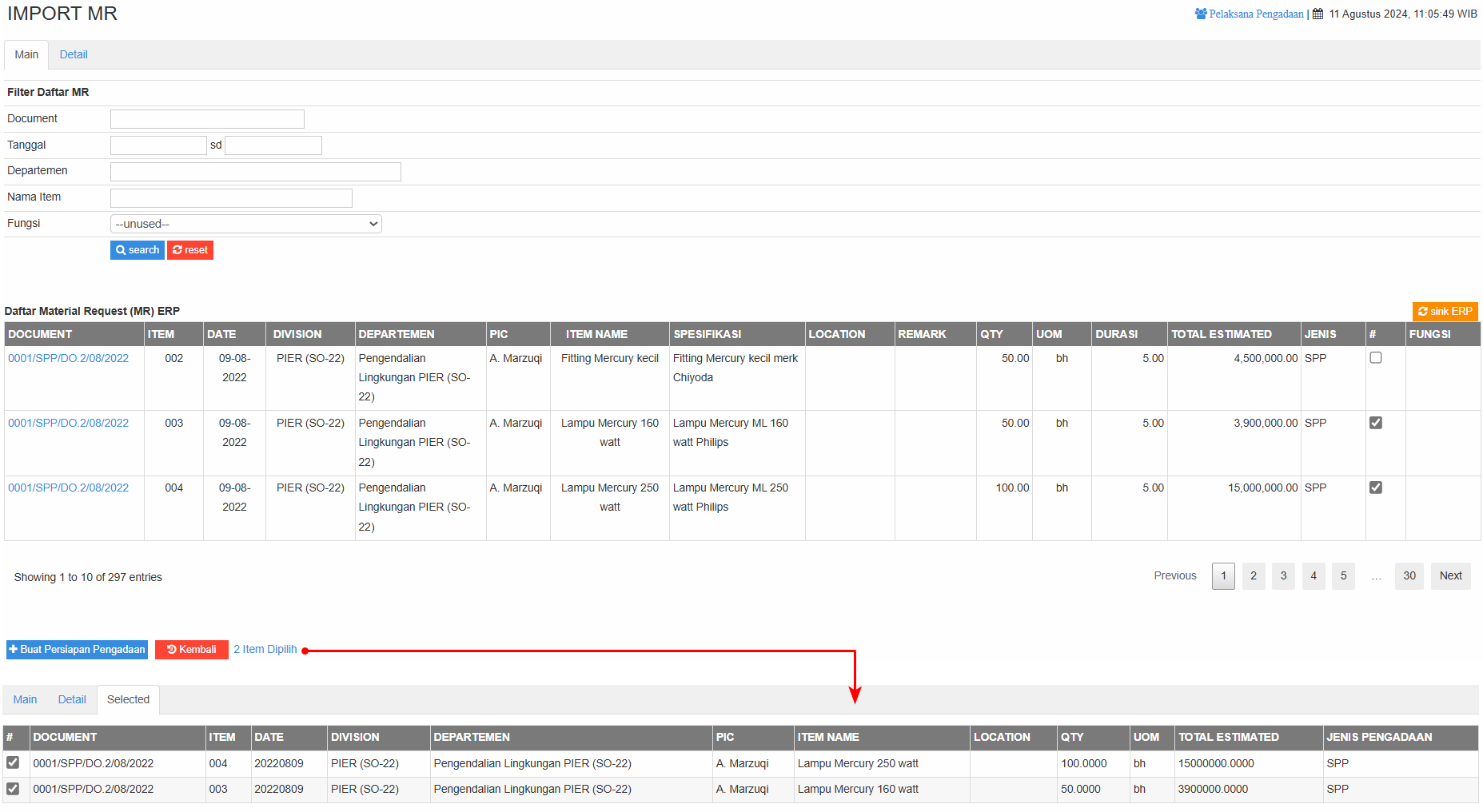The width and height of the screenshot is (1483, 812).
Task: Uncheck item 003 checkbox in the Selected table
Action: [13, 789]
